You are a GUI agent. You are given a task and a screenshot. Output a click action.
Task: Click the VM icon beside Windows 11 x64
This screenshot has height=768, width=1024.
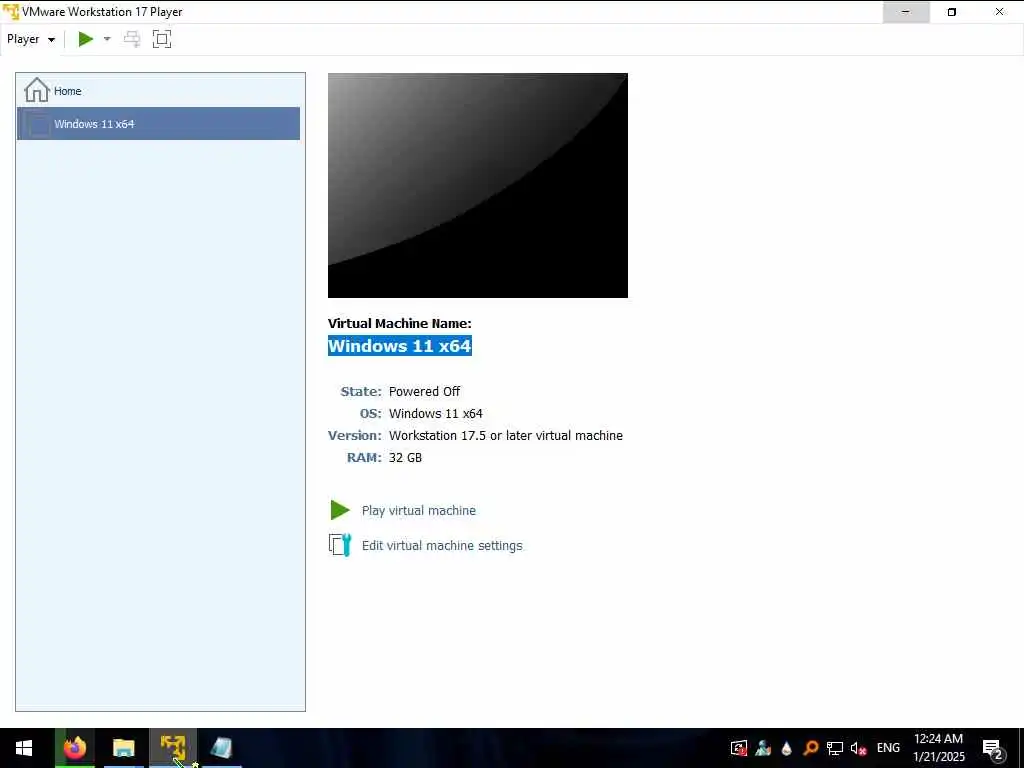(x=39, y=124)
